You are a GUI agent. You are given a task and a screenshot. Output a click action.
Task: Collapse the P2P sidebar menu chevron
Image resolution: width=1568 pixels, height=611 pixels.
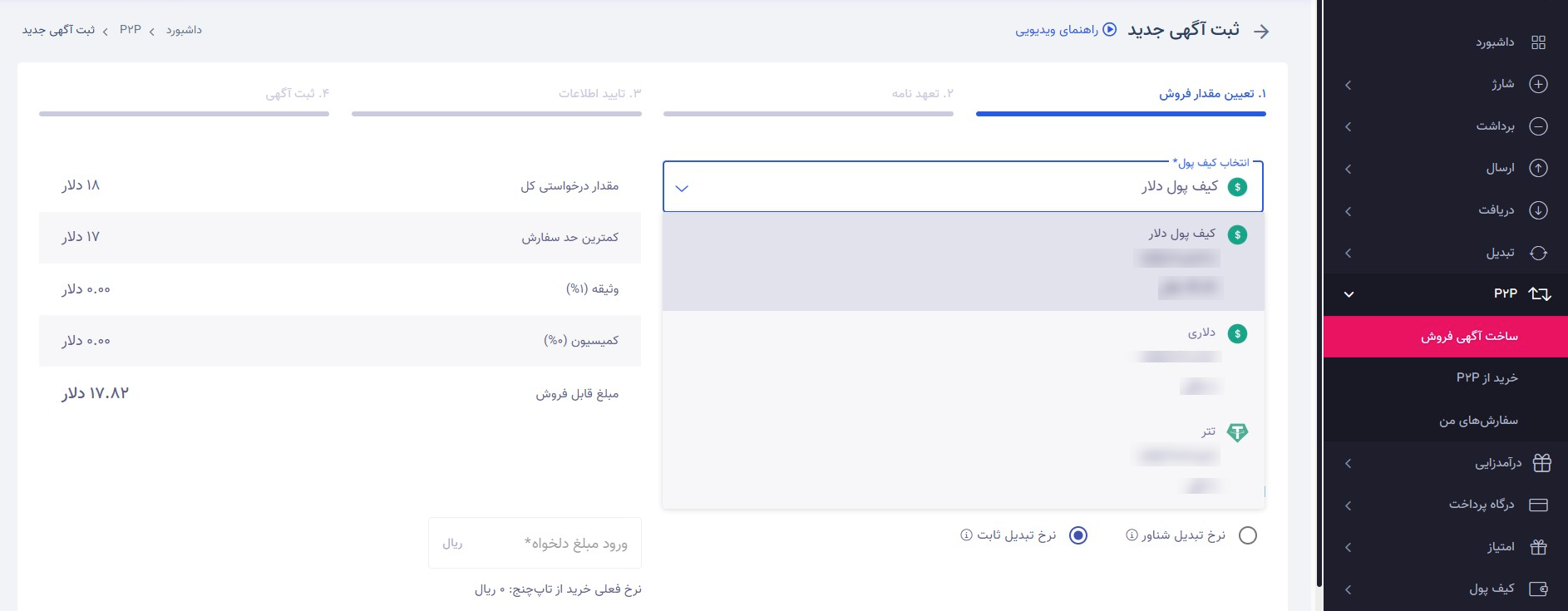coord(1349,294)
